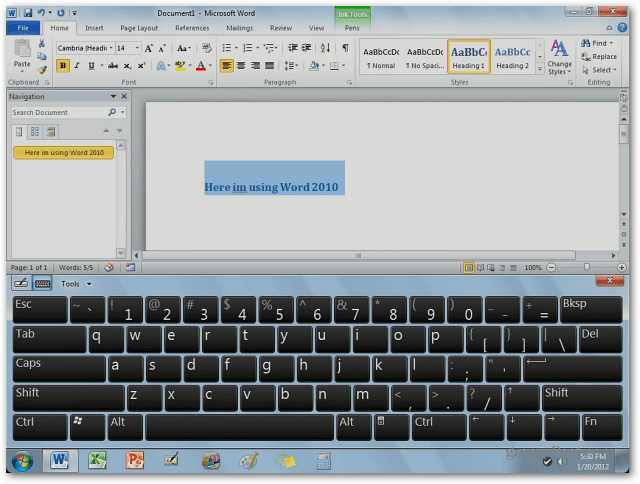Image resolution: width=640 pixels, height=484 pixels.
Task: Switch to the Pens tab
Action: pos(352,28)
